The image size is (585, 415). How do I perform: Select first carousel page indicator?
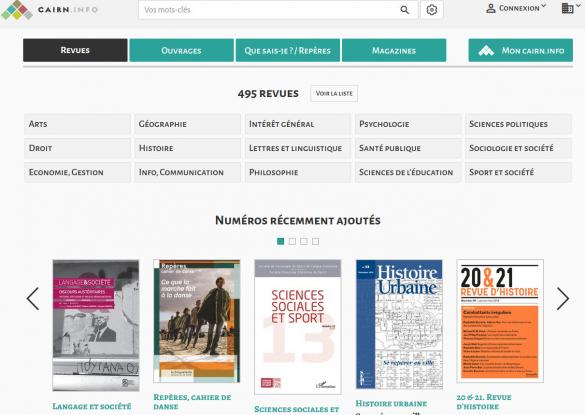tap(281, 241)
